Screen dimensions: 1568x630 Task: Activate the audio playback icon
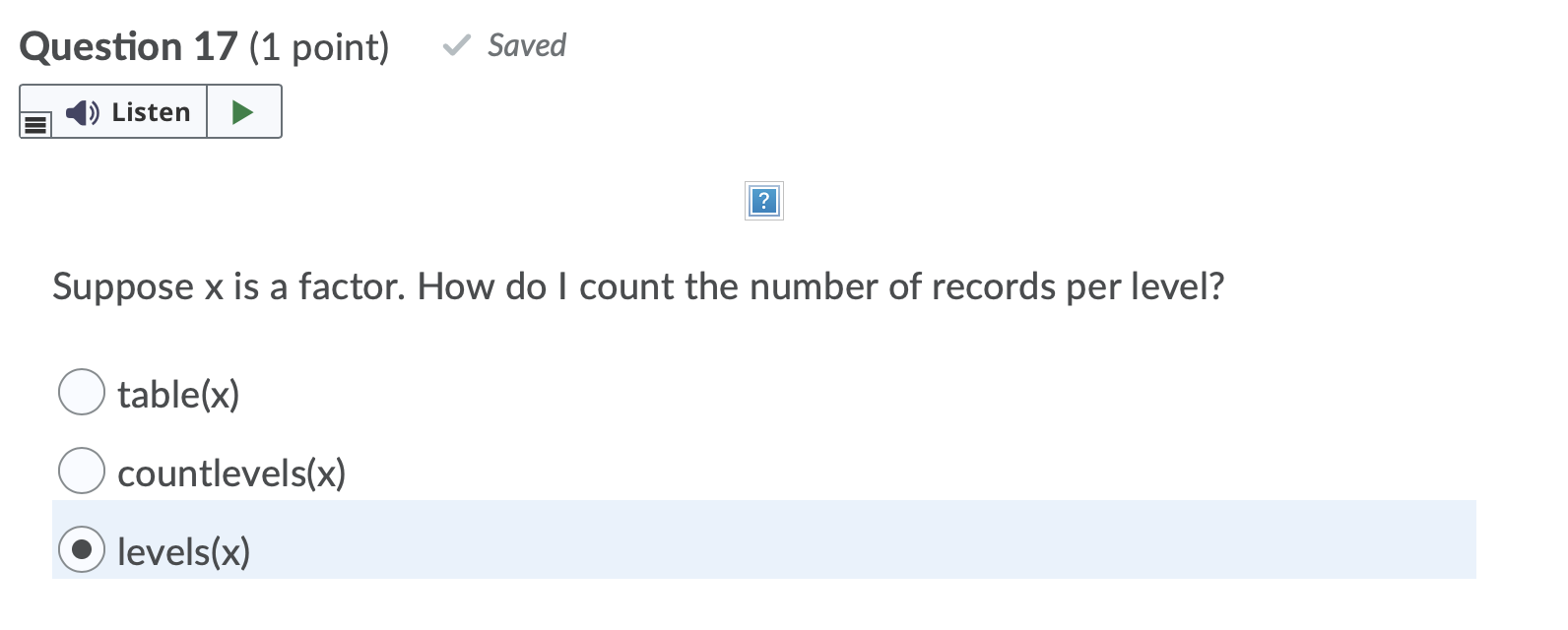[82, 112]
